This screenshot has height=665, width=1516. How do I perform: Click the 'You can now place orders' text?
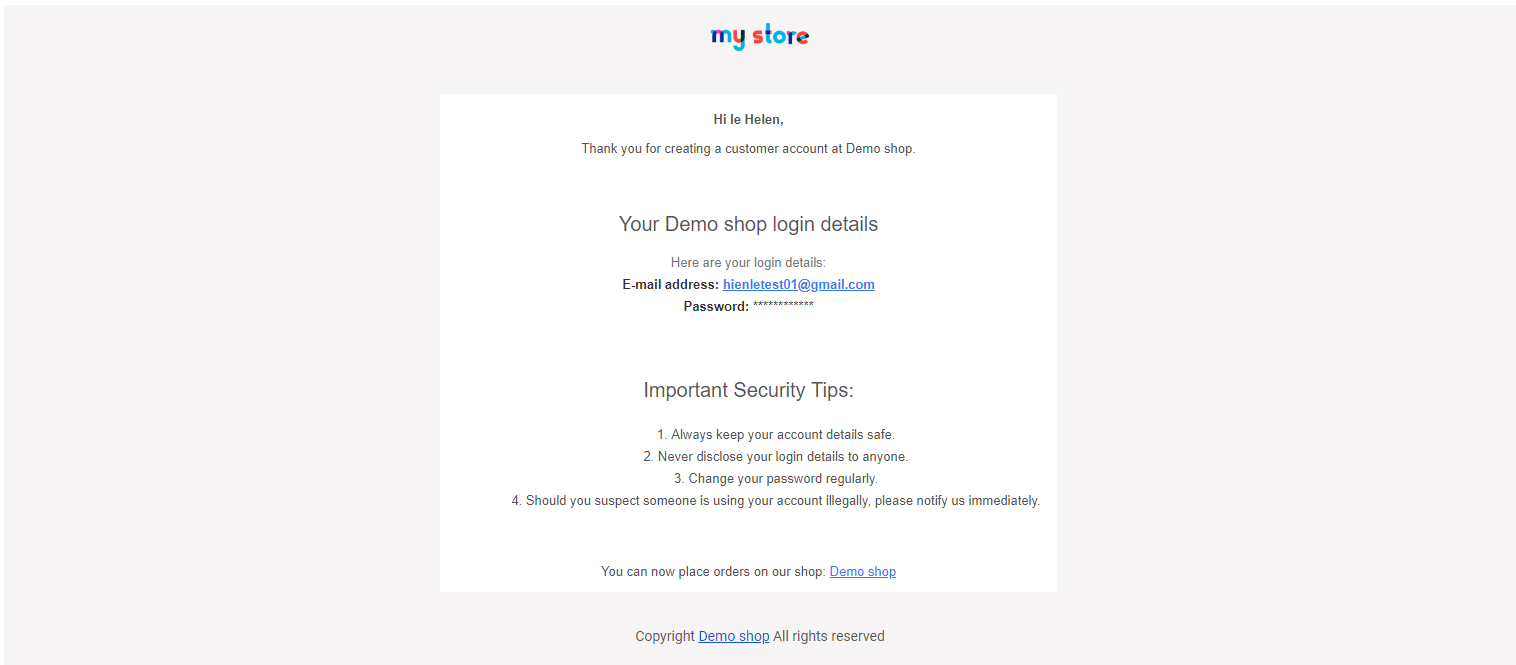pos(713,572)
